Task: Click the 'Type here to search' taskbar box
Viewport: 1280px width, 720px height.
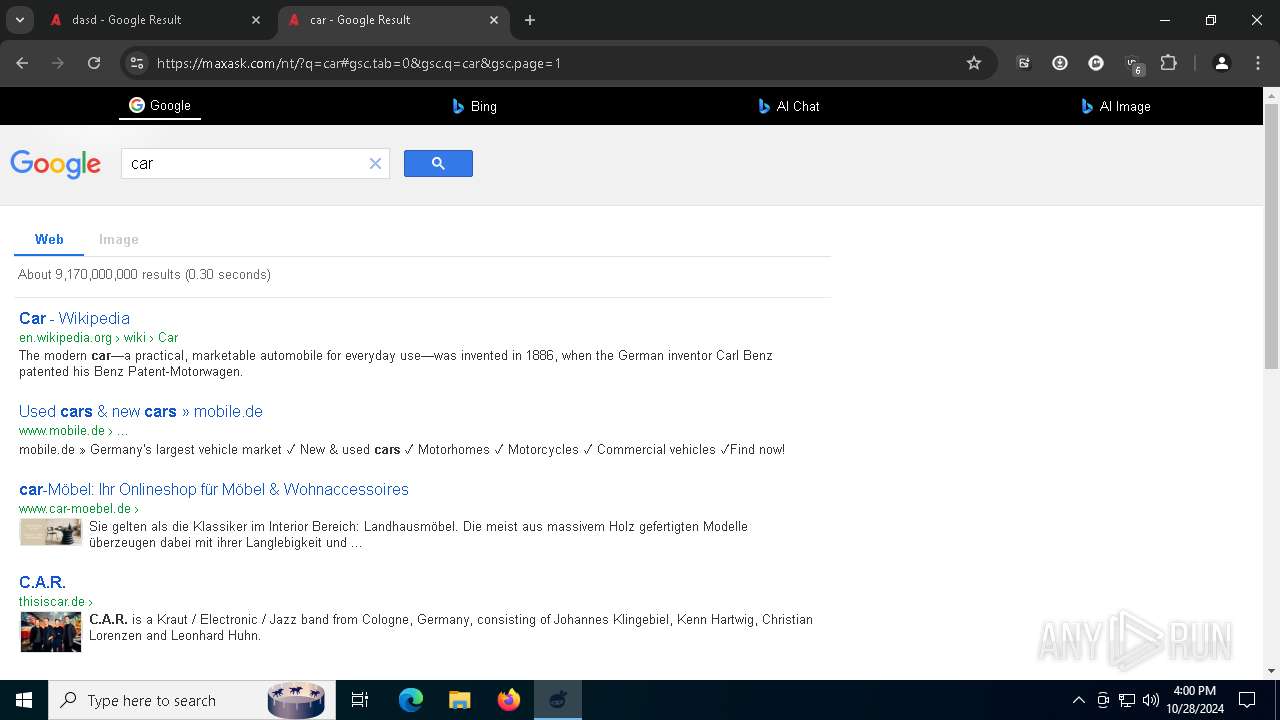Action: point(190,700)
